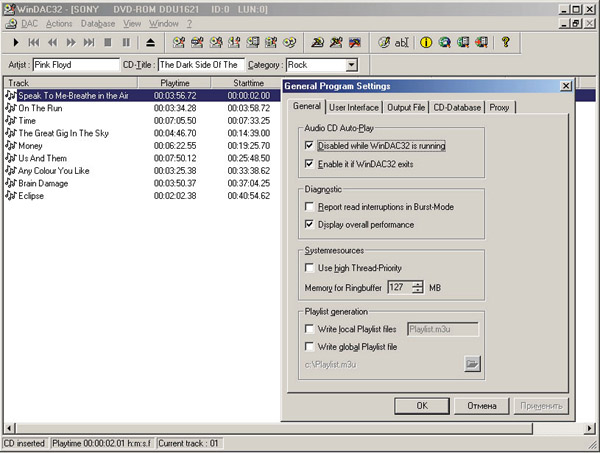Click the Отмена cancel button
This screenshot has width=600, height=453.
coord(481,406)
